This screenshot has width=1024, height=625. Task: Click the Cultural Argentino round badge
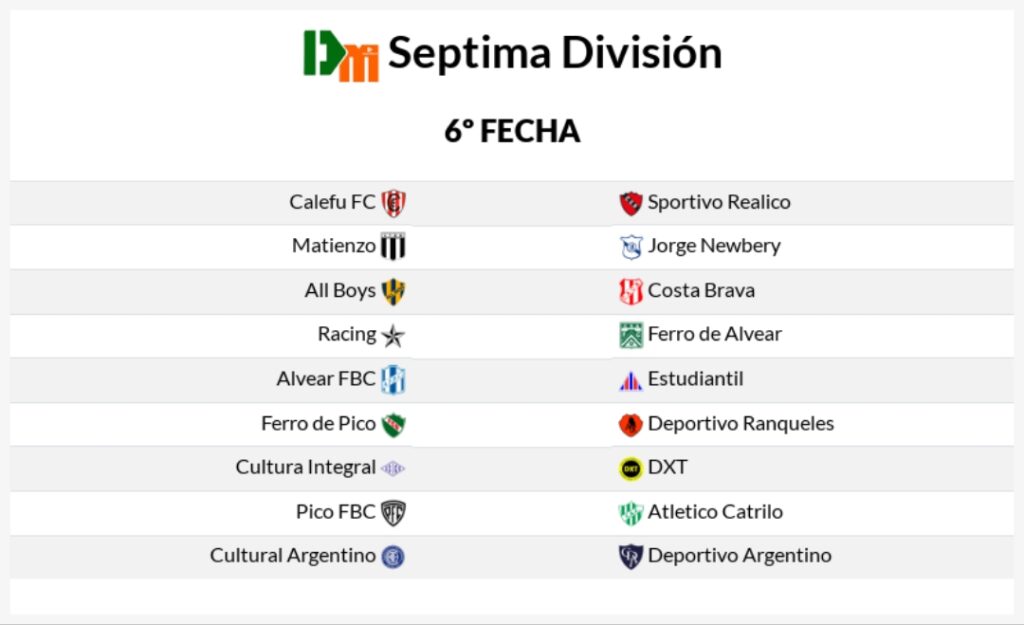click(394, 556)
